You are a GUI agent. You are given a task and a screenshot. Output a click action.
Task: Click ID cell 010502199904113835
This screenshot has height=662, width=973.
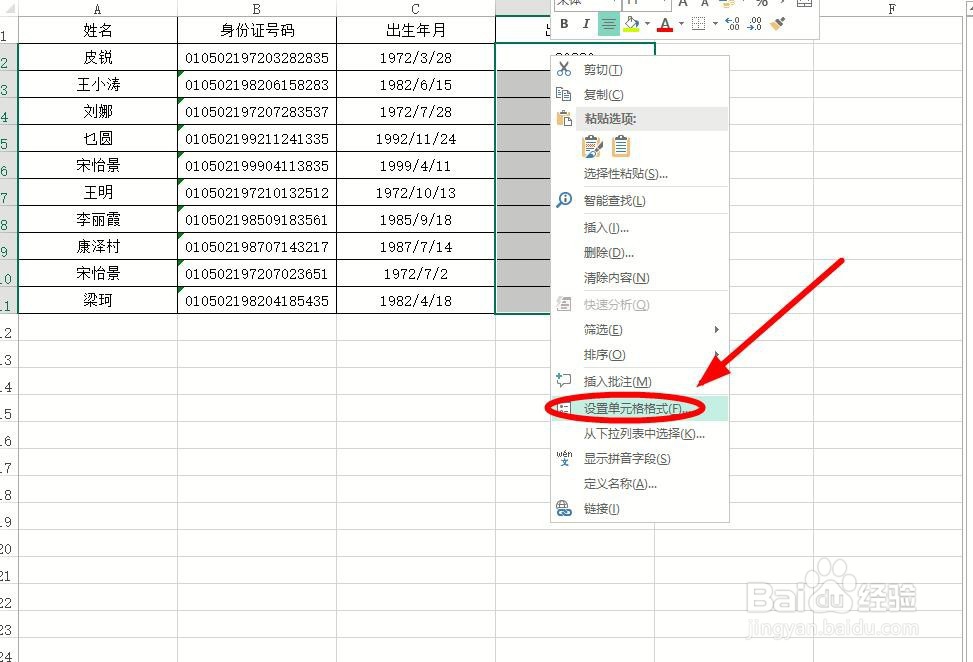click(x=257, y=165)
